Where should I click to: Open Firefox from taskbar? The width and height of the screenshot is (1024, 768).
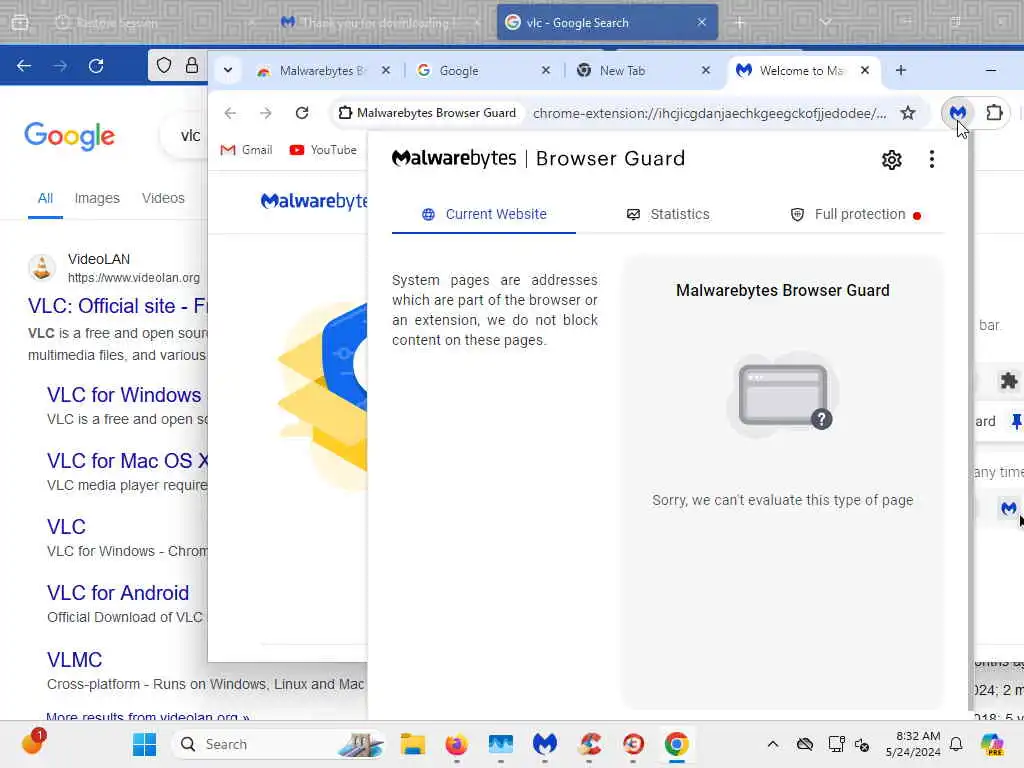[x=456, y=744]
